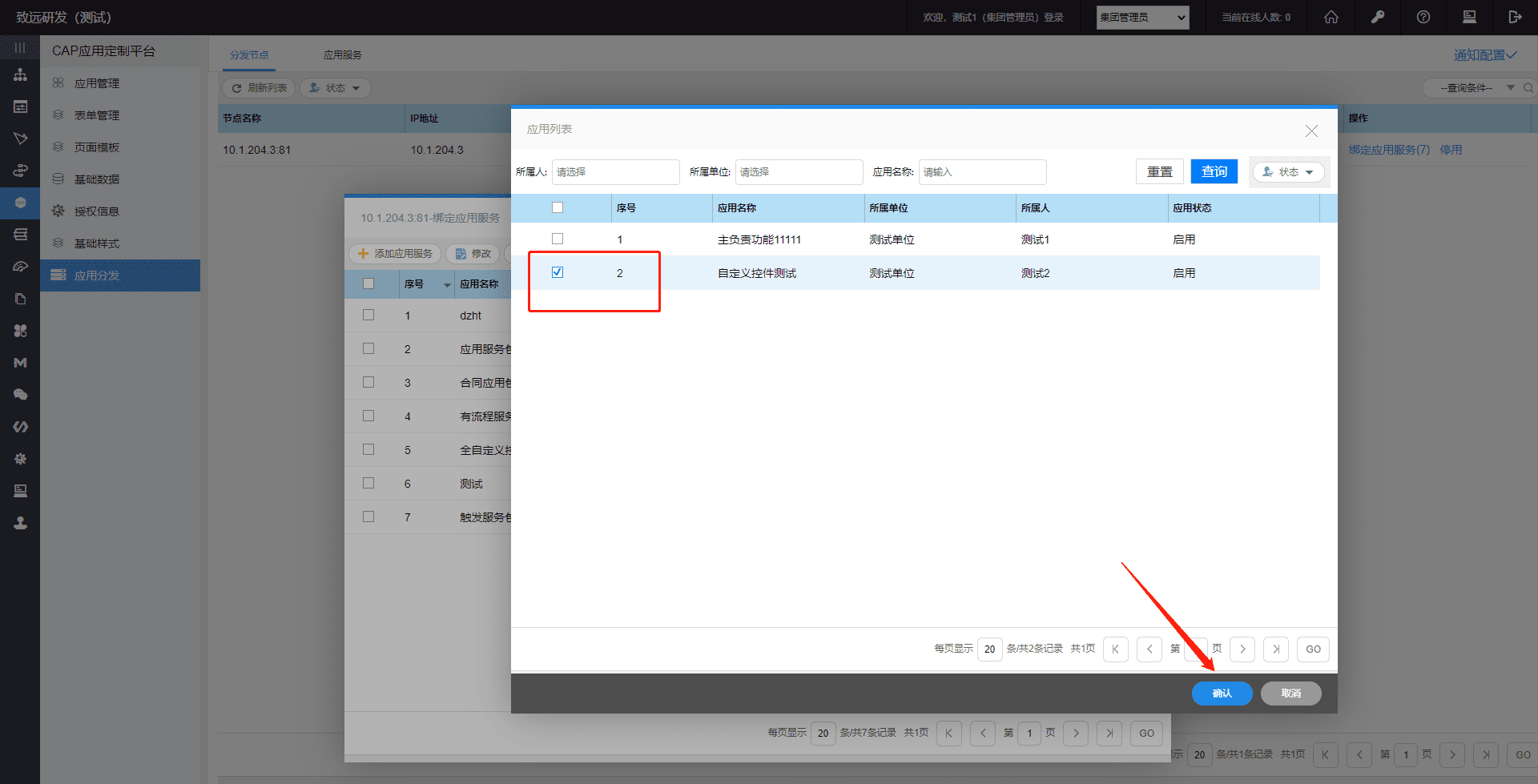Viewport: 1538px width, 784px height.
Task: Click 添加应用服务 button
Action: pyautogui.click(x=395, y=254)
